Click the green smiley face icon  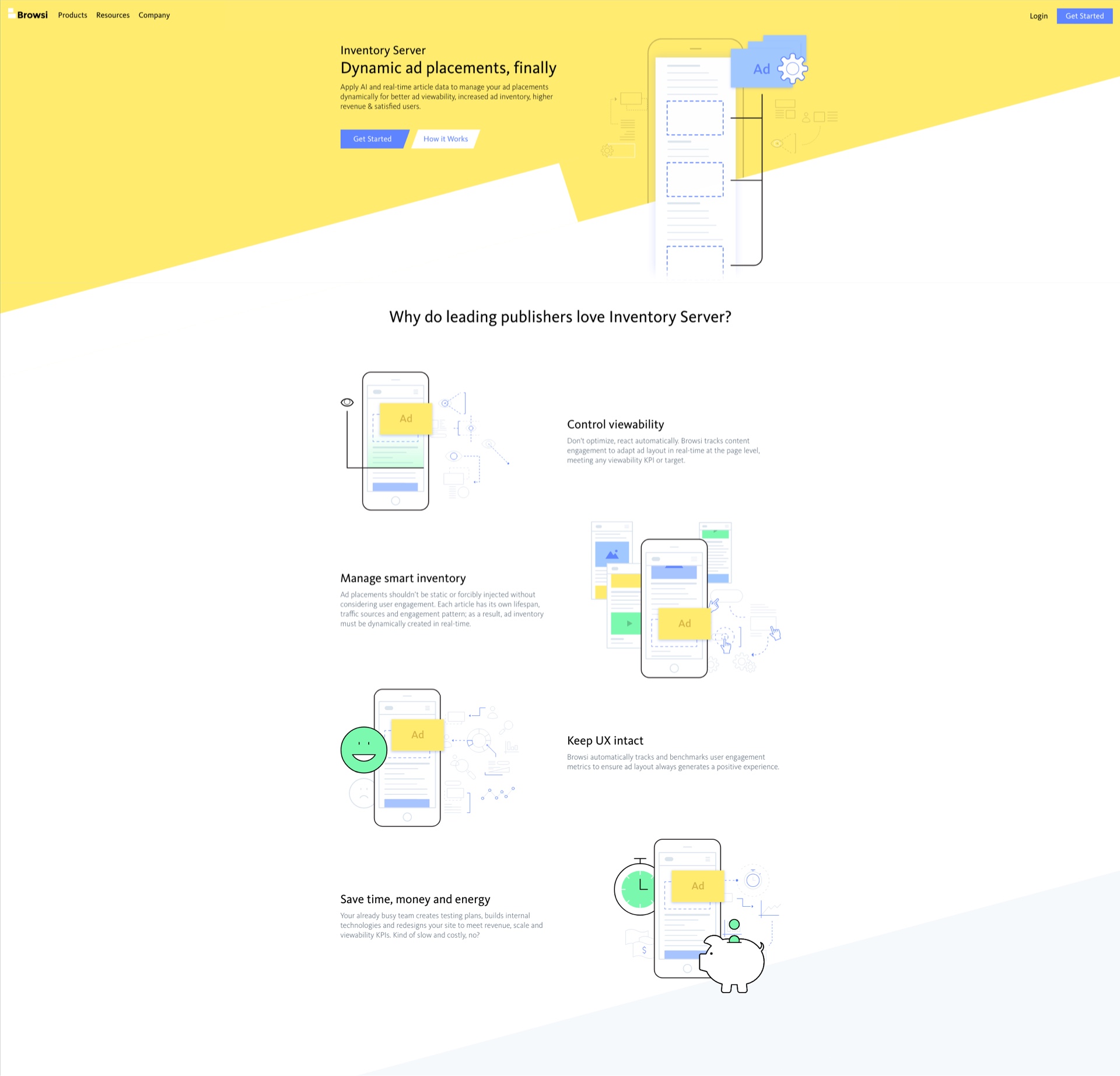[x=363, y=750]
